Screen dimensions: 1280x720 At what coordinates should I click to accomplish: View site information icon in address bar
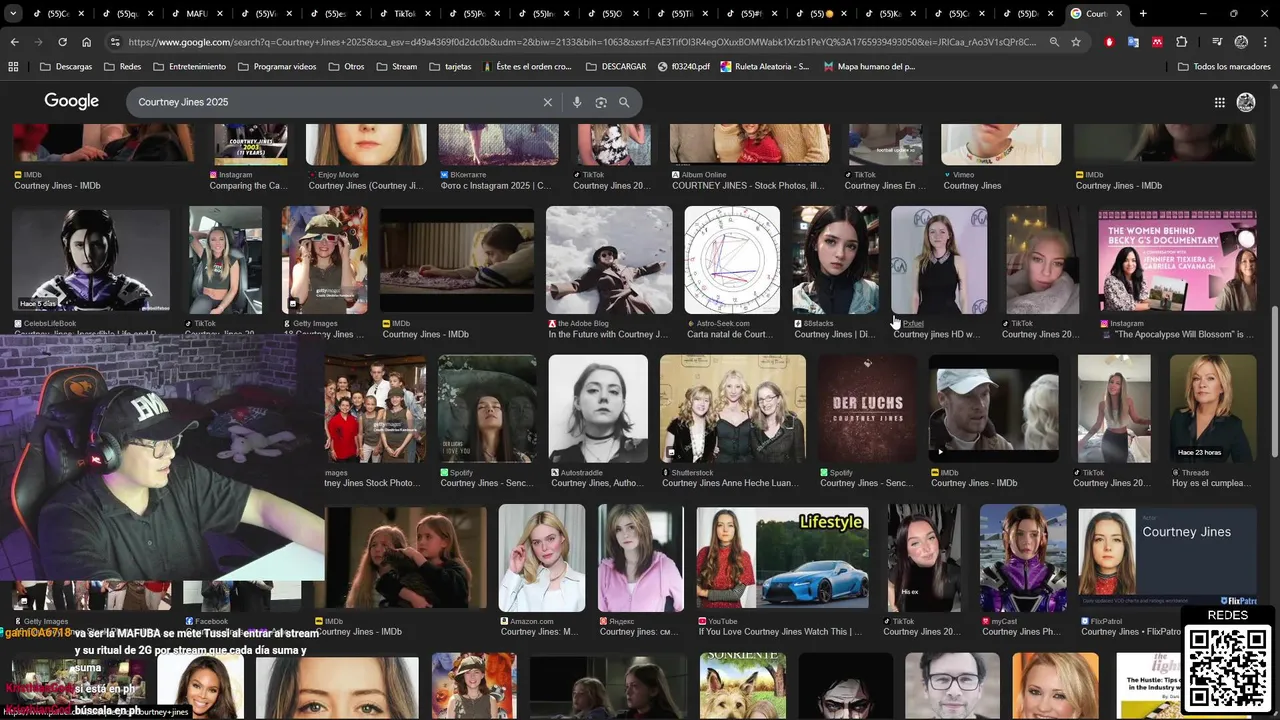[115, 42]
